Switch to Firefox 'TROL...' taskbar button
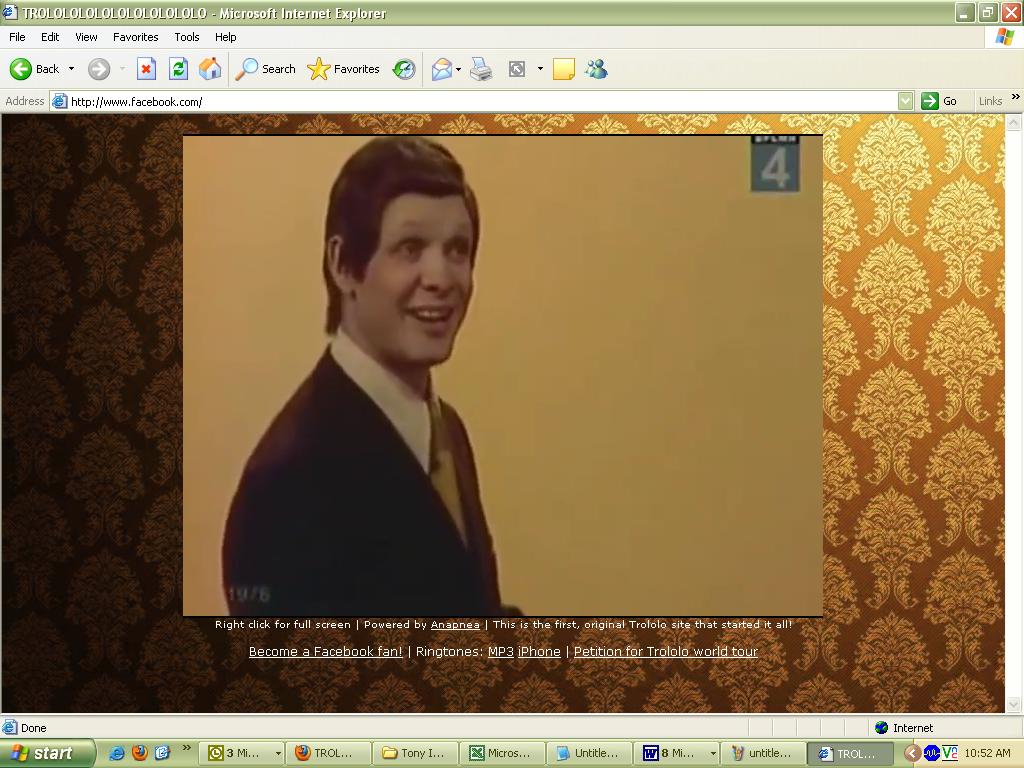1024x768 pixels. click(328, 753)
